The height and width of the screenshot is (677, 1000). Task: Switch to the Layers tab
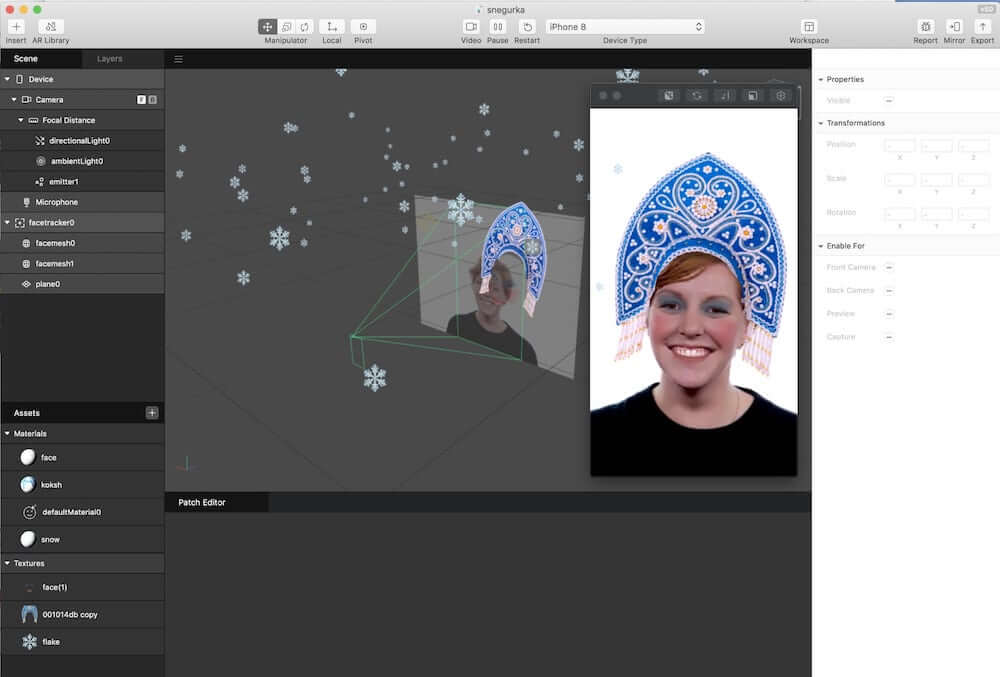pos(110,59)
